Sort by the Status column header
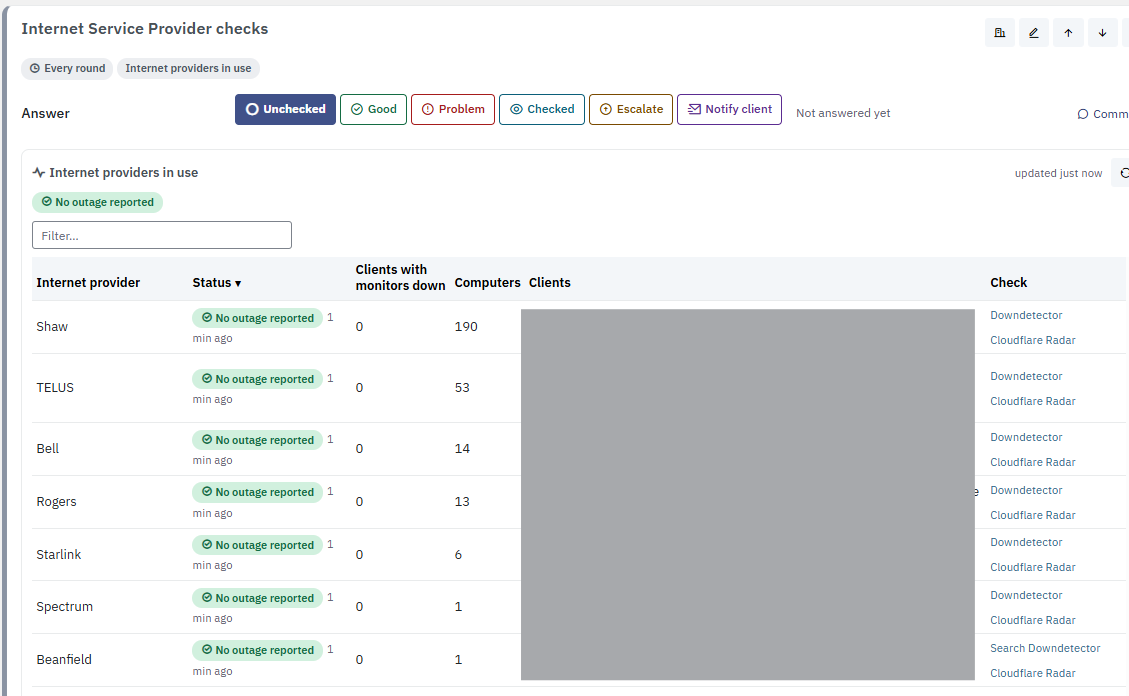 point(217,283)
